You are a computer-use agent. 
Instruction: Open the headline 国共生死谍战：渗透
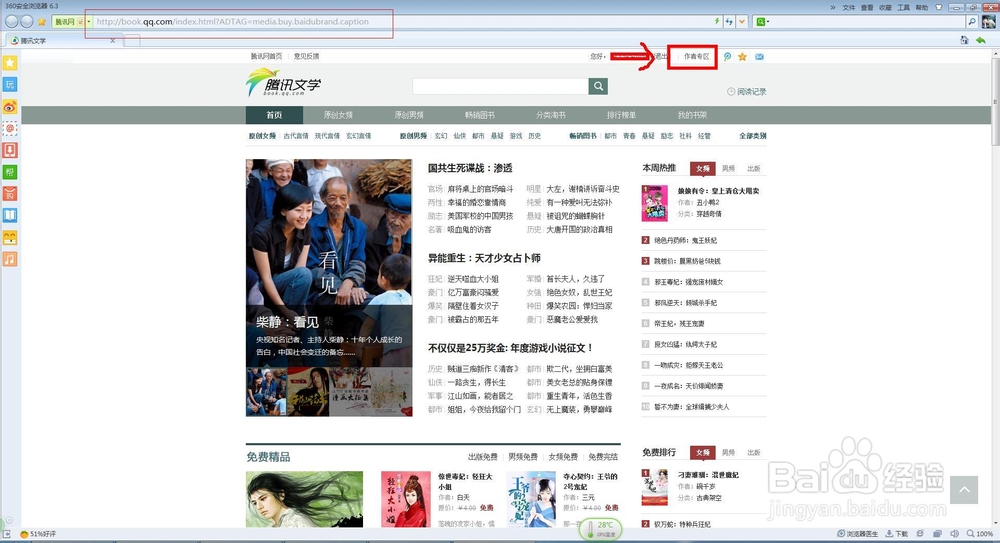(x=470, y=168)
